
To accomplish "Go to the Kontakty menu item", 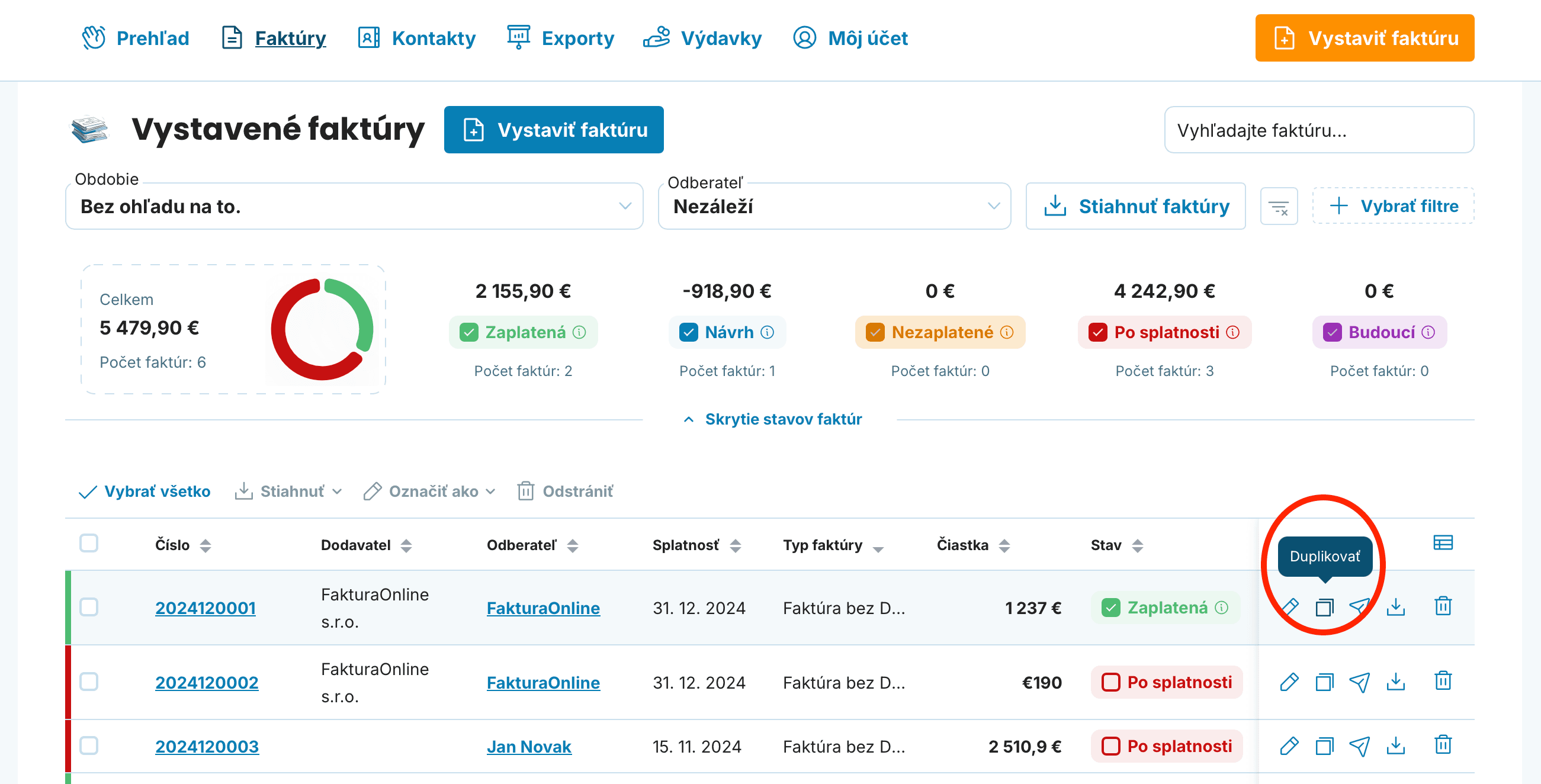I will pos(416,38).
